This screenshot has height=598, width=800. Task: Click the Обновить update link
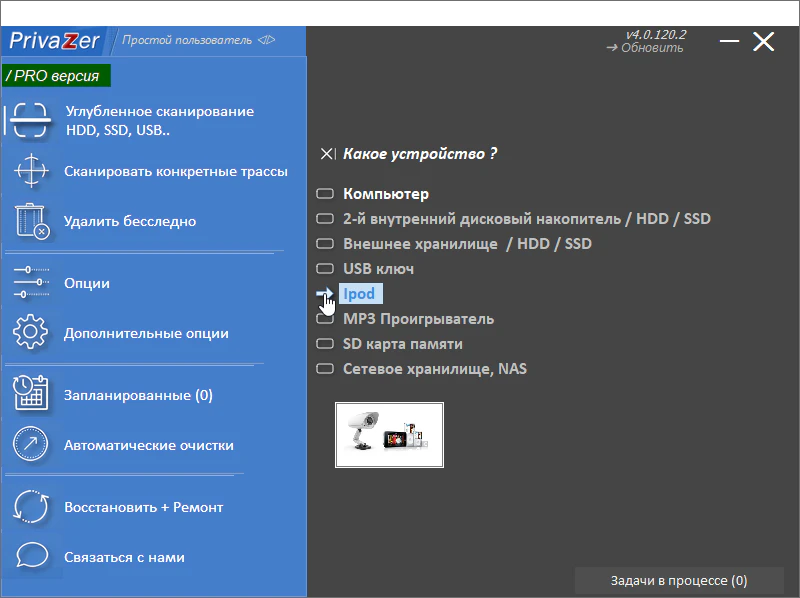(x=651, y=48)
